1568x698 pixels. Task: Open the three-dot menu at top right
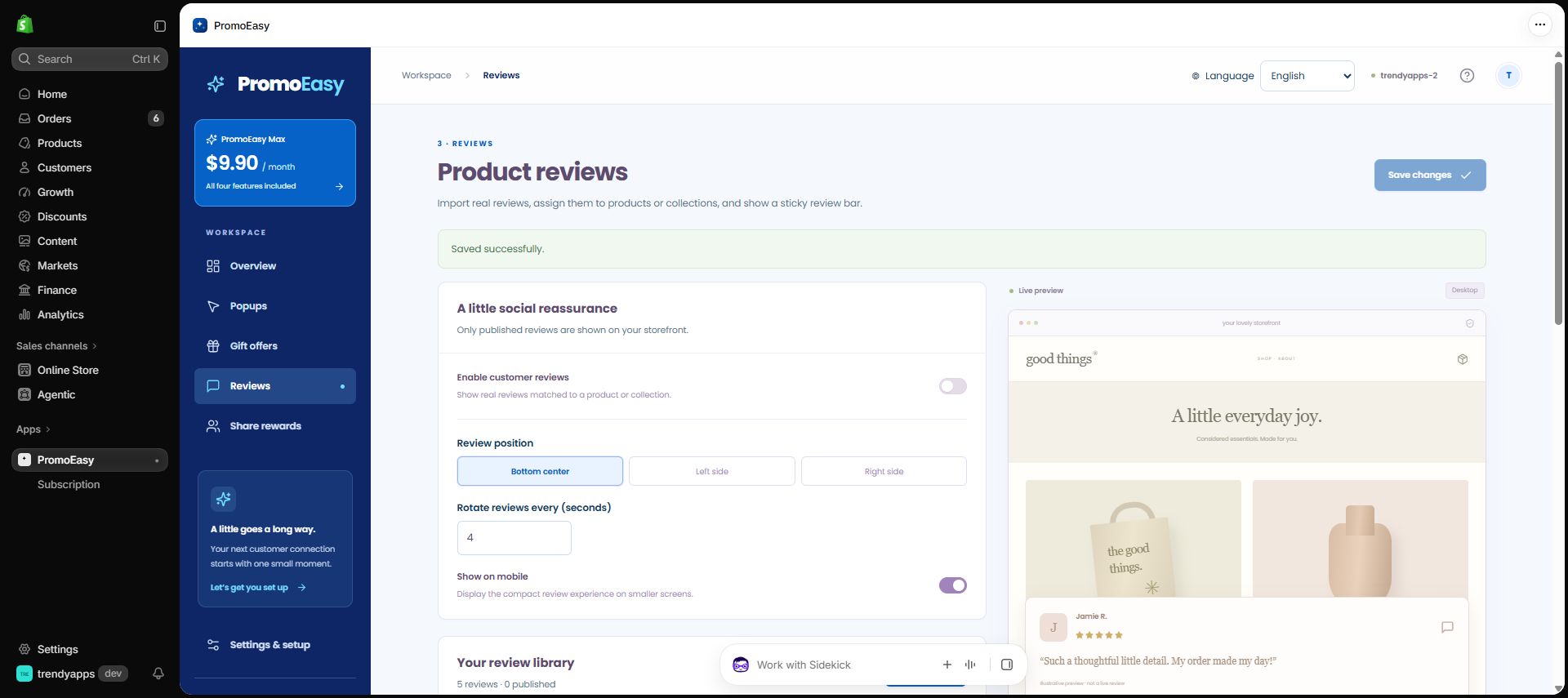[1539, 24]
